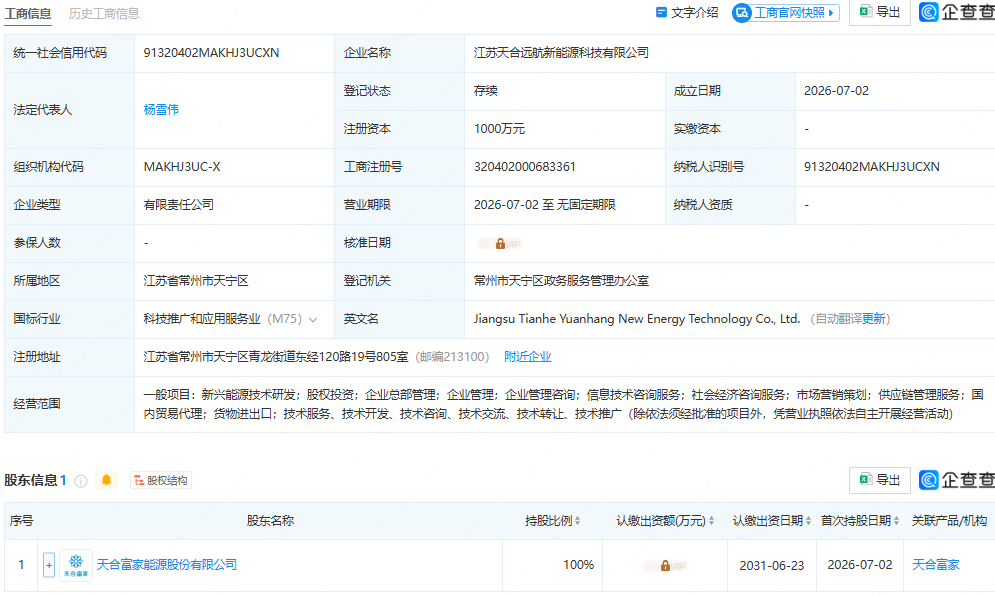Open shareholder 天合富家能源股份有限公司 link
The image size is (995, 595).
click(167, 565)
